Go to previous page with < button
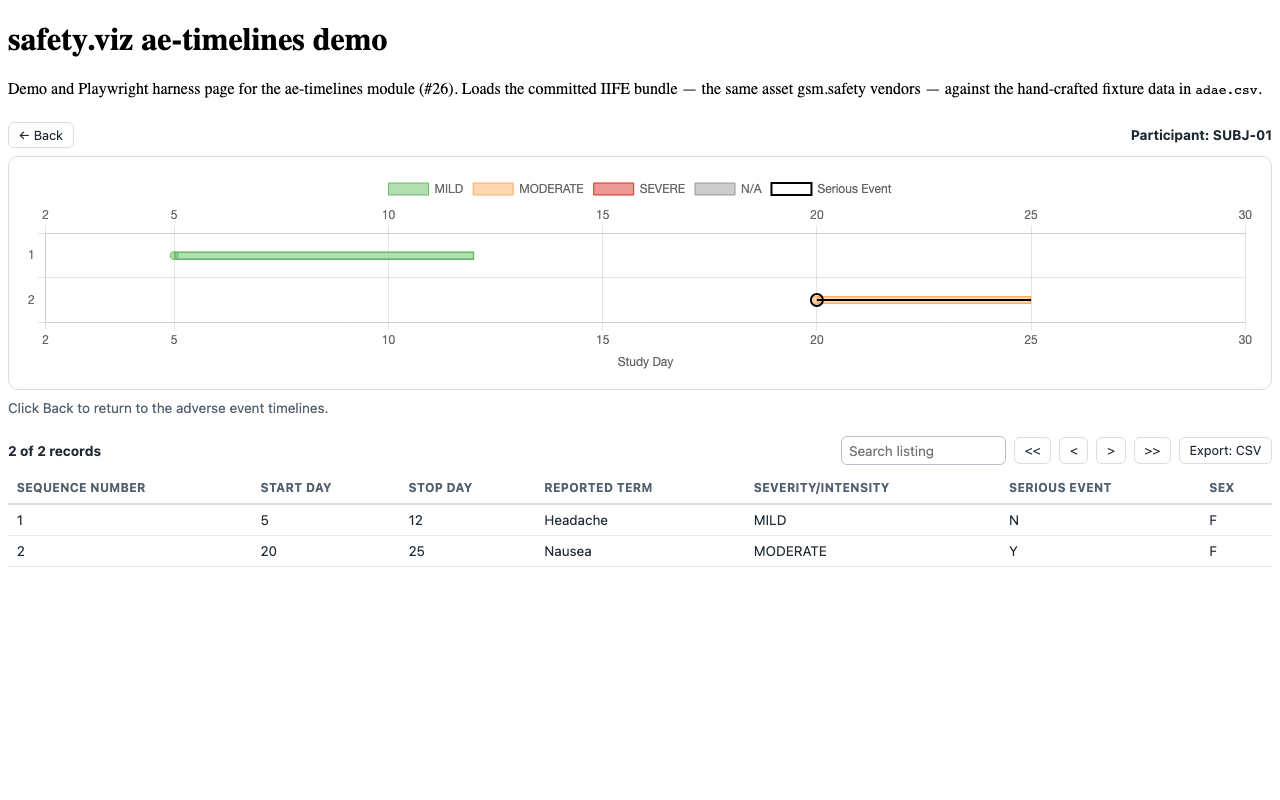 click(x=1073, y=451)
